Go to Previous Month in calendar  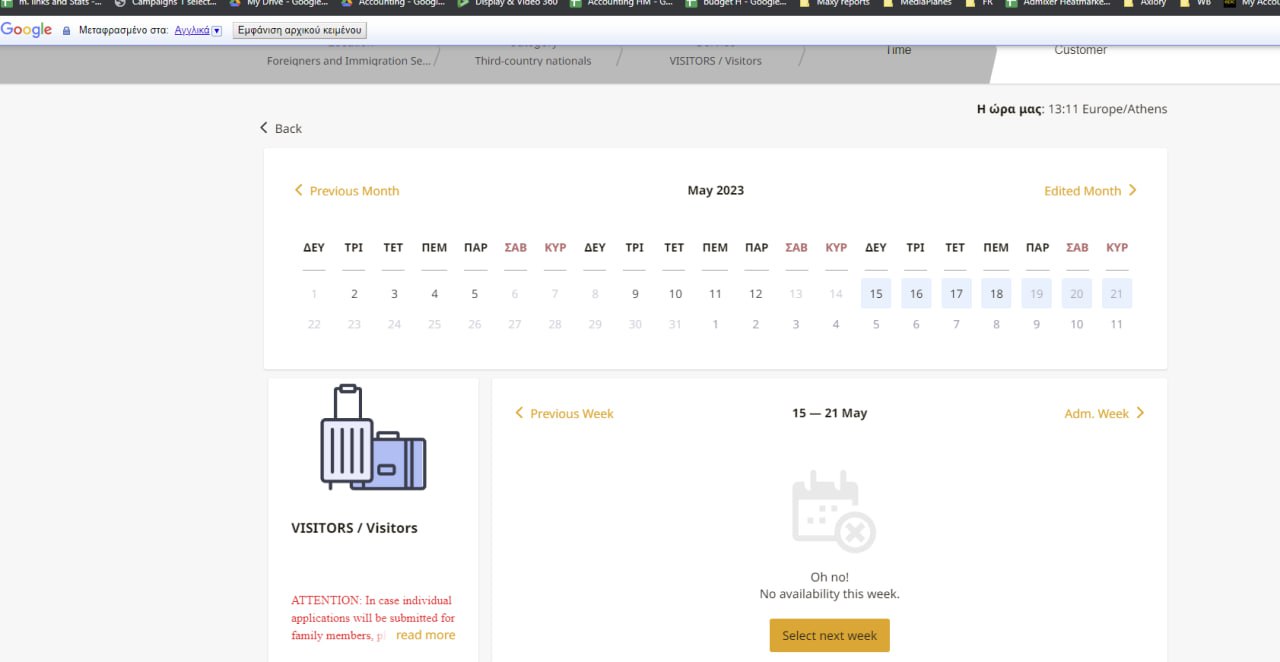click(x=346, y=191)
